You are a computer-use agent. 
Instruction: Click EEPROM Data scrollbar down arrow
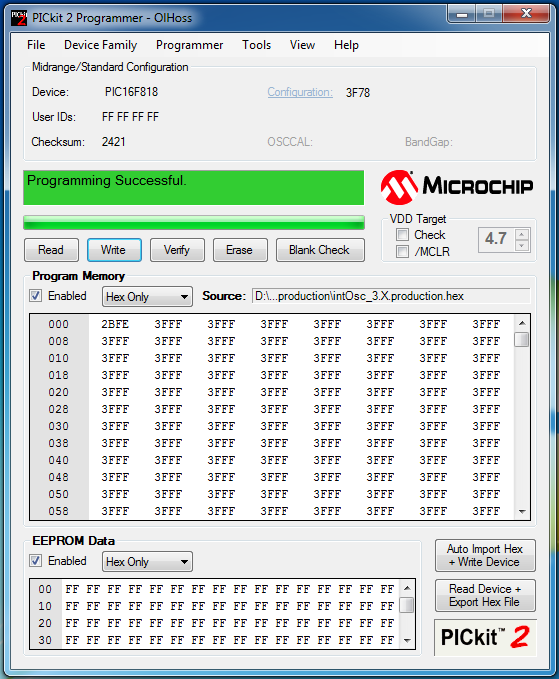407,640
